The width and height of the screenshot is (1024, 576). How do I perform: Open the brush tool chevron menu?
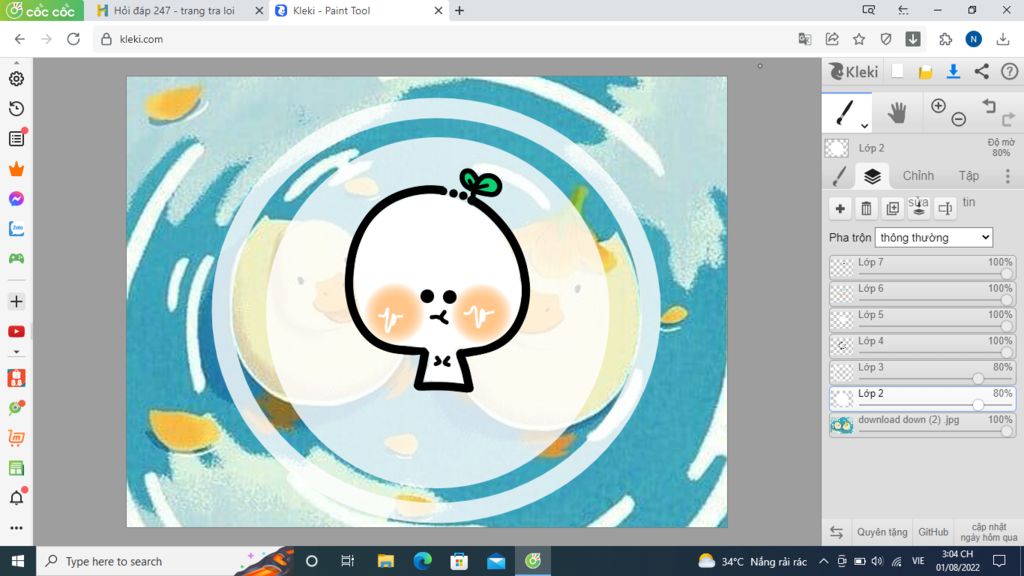[864, 125]
